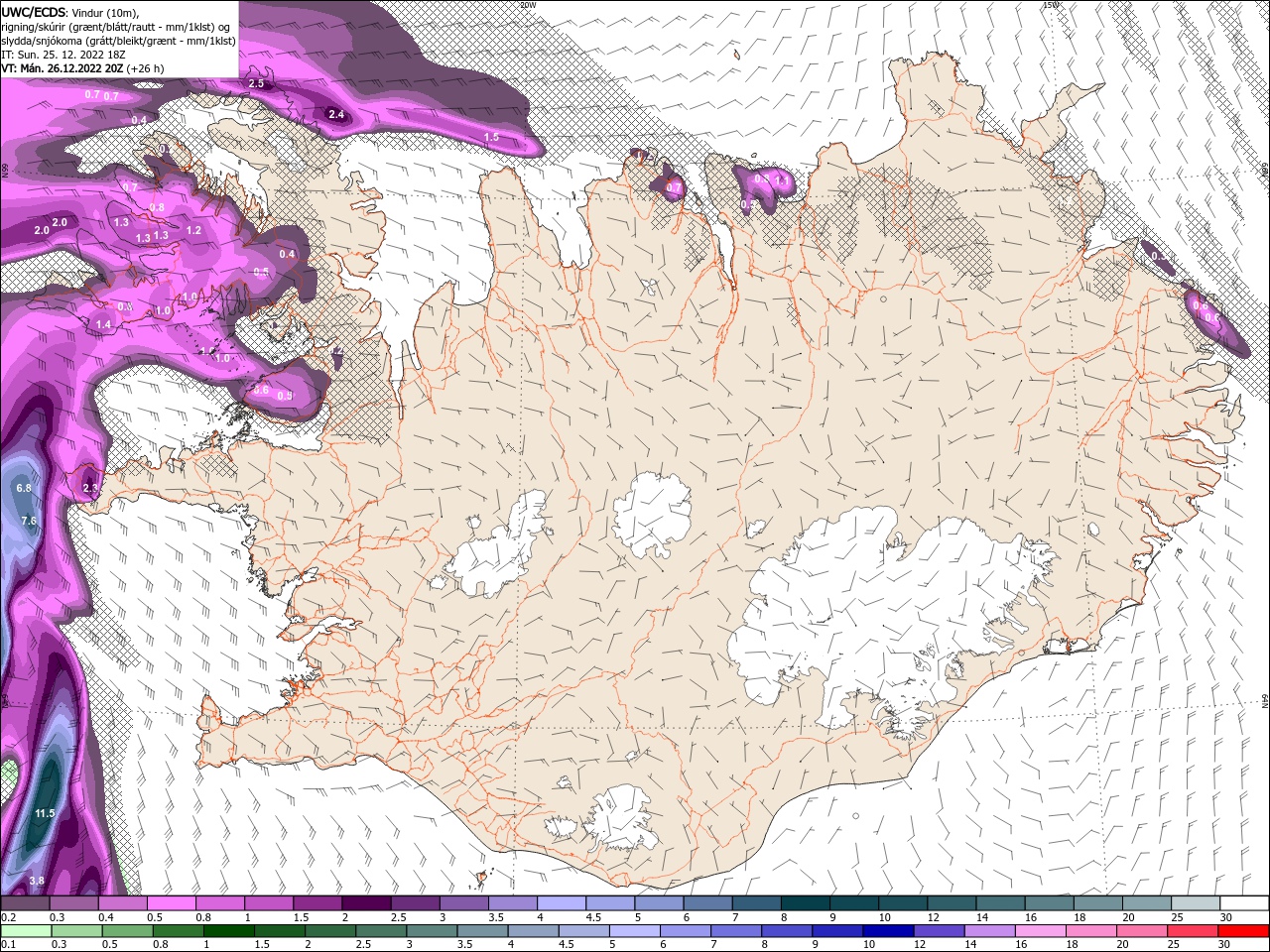Click the 'slydda/snjókoma' legend description line
The image size is (1270, 952).
(x=118, y=41)
